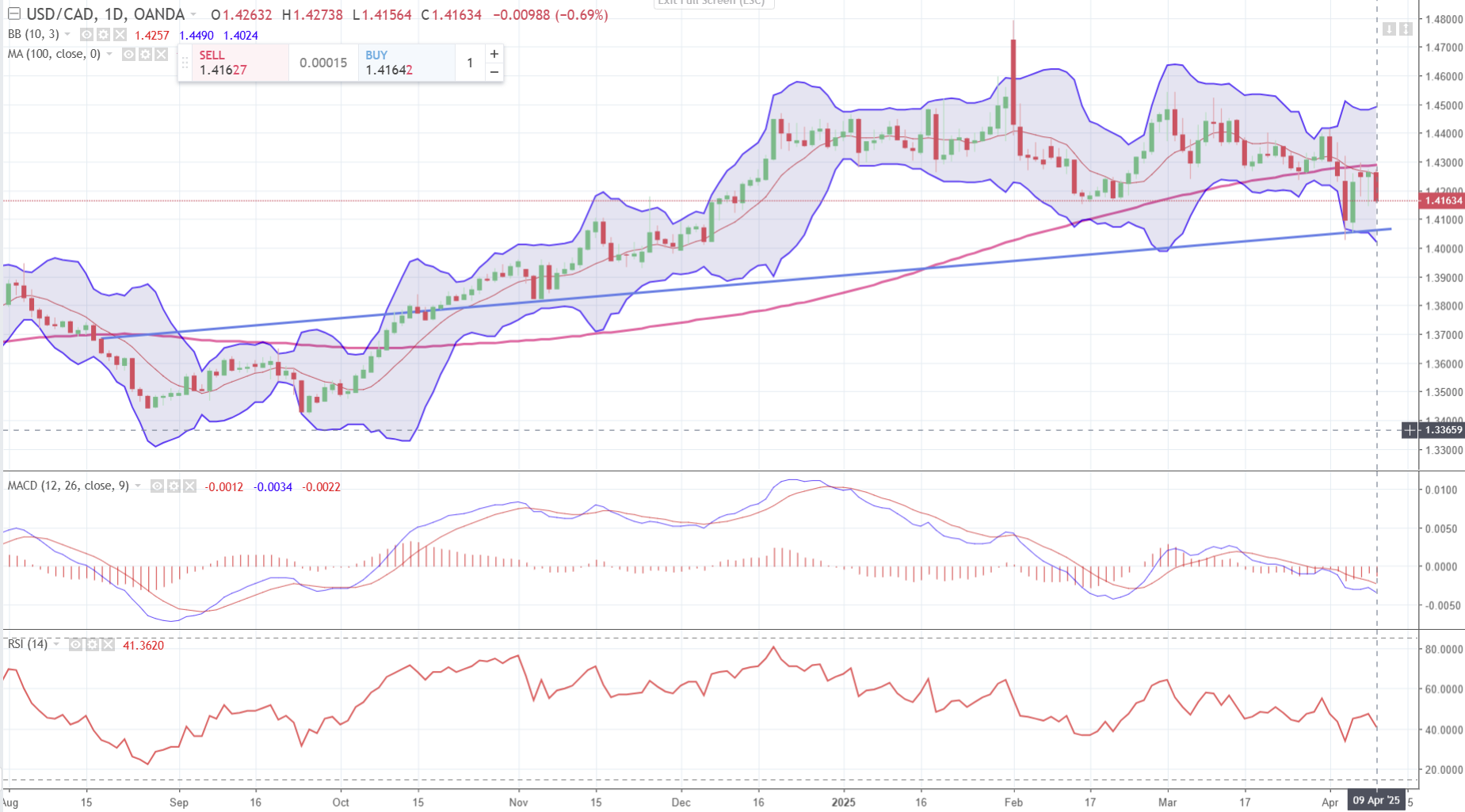Click the maximize pane double-arrow icon
The height and width of the screenshot is (812, 1465).
click(x=1406, y=29)
